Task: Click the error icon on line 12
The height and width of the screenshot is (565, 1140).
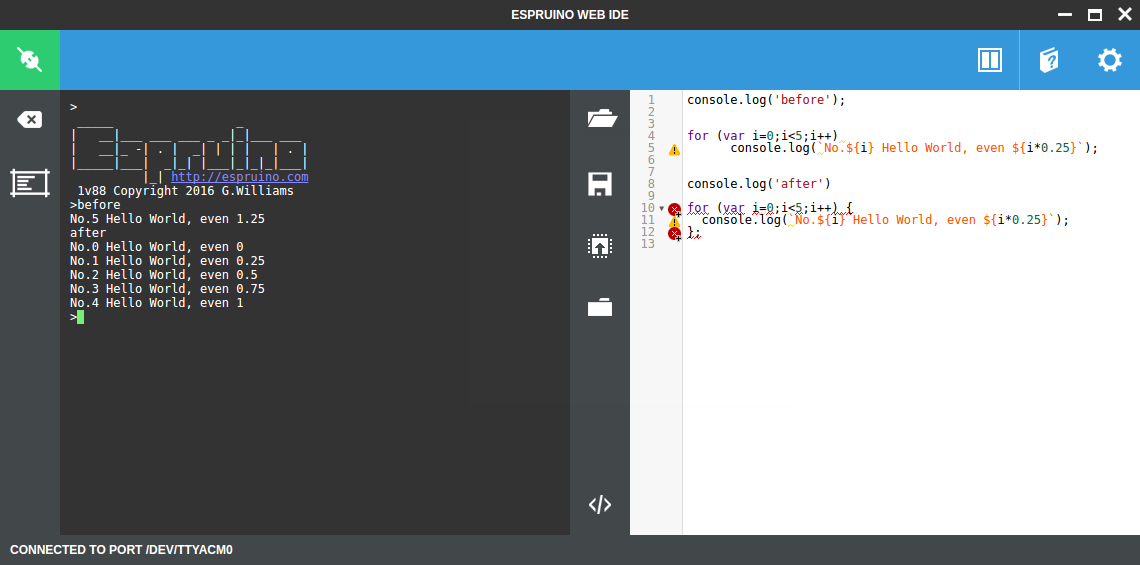Action: click(675, 233)
